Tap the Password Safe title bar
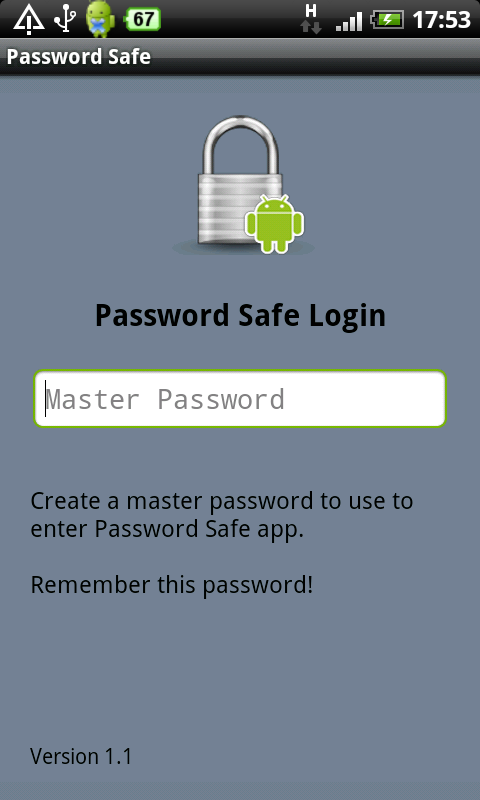Viewport: 480px width, 800px height. click(240, 57)
